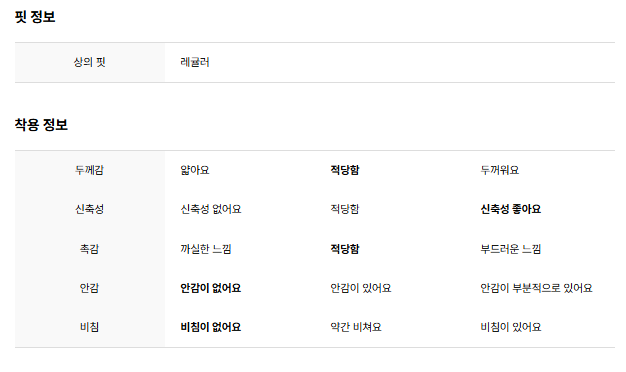Choose the 두꺼워요 thickness option
Image resolution: width=626 pixels, height=372 pixels.
tap(499, 170)
